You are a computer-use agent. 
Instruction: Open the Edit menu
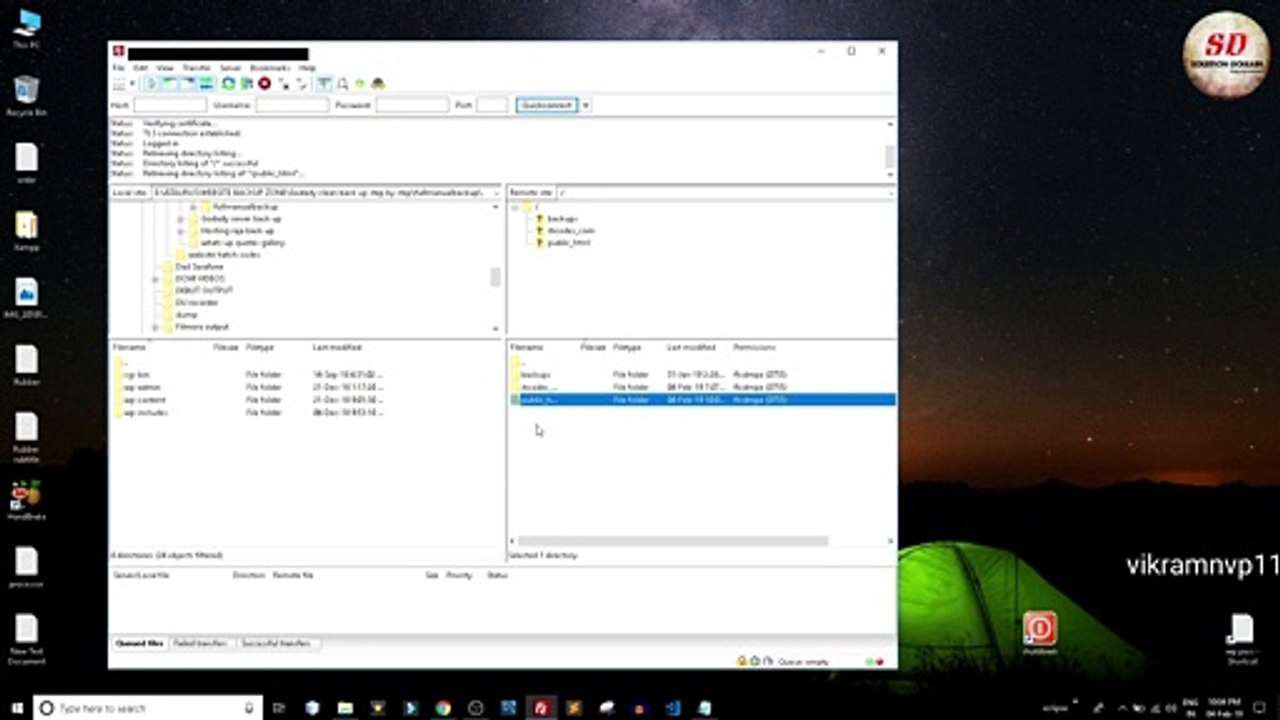click(140, 68)
